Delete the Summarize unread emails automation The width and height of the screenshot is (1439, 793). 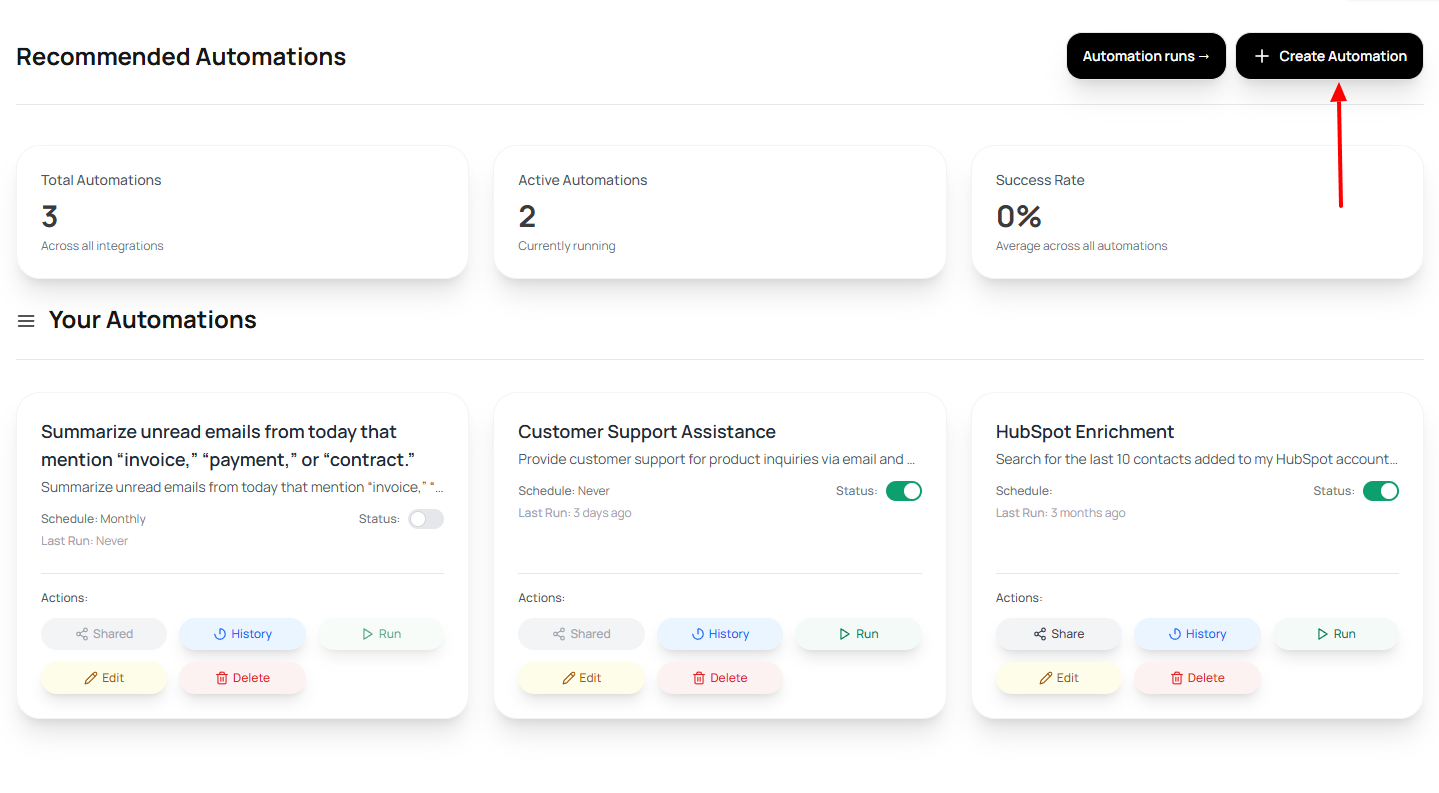[x=243, y=678]
